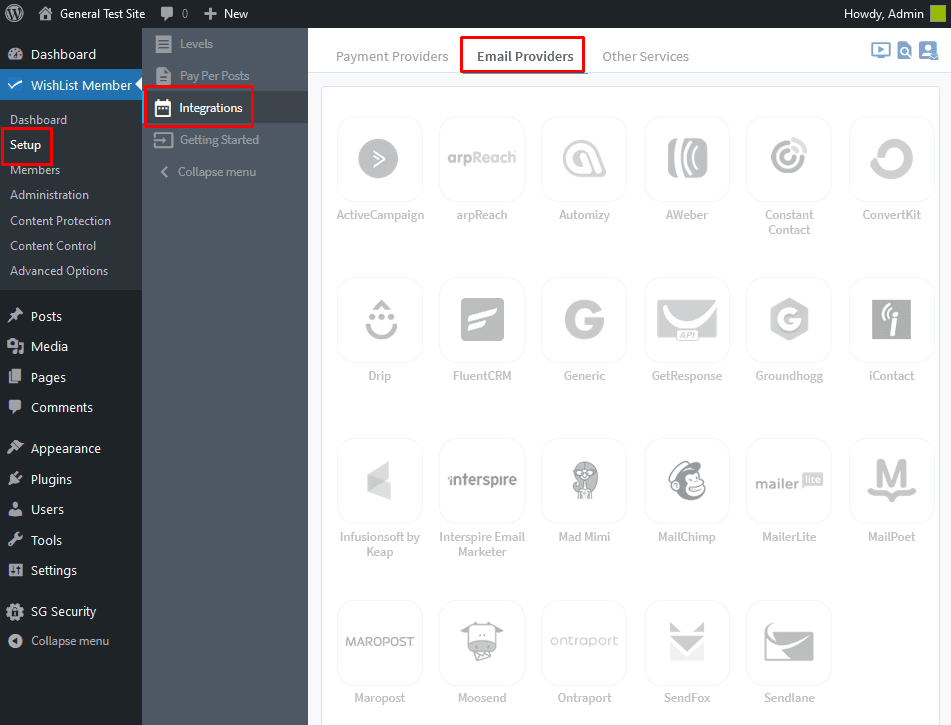951x725 pixels.
Task: Open Advanced Options section
Action: [x=59, y=271]
